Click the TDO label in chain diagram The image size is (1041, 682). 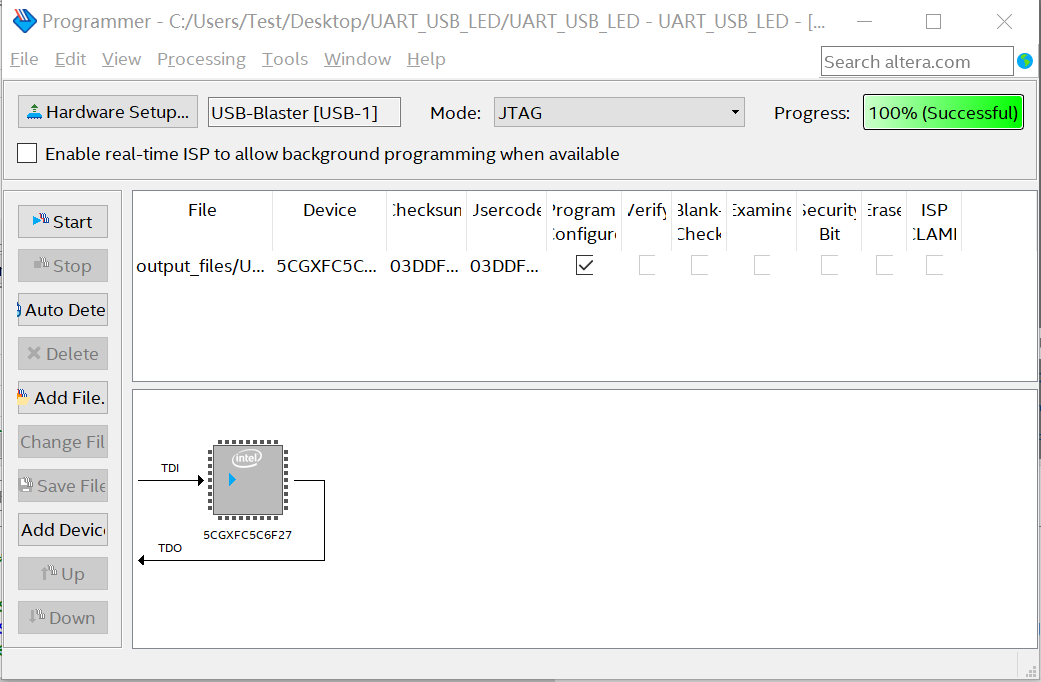coord(170,548)
